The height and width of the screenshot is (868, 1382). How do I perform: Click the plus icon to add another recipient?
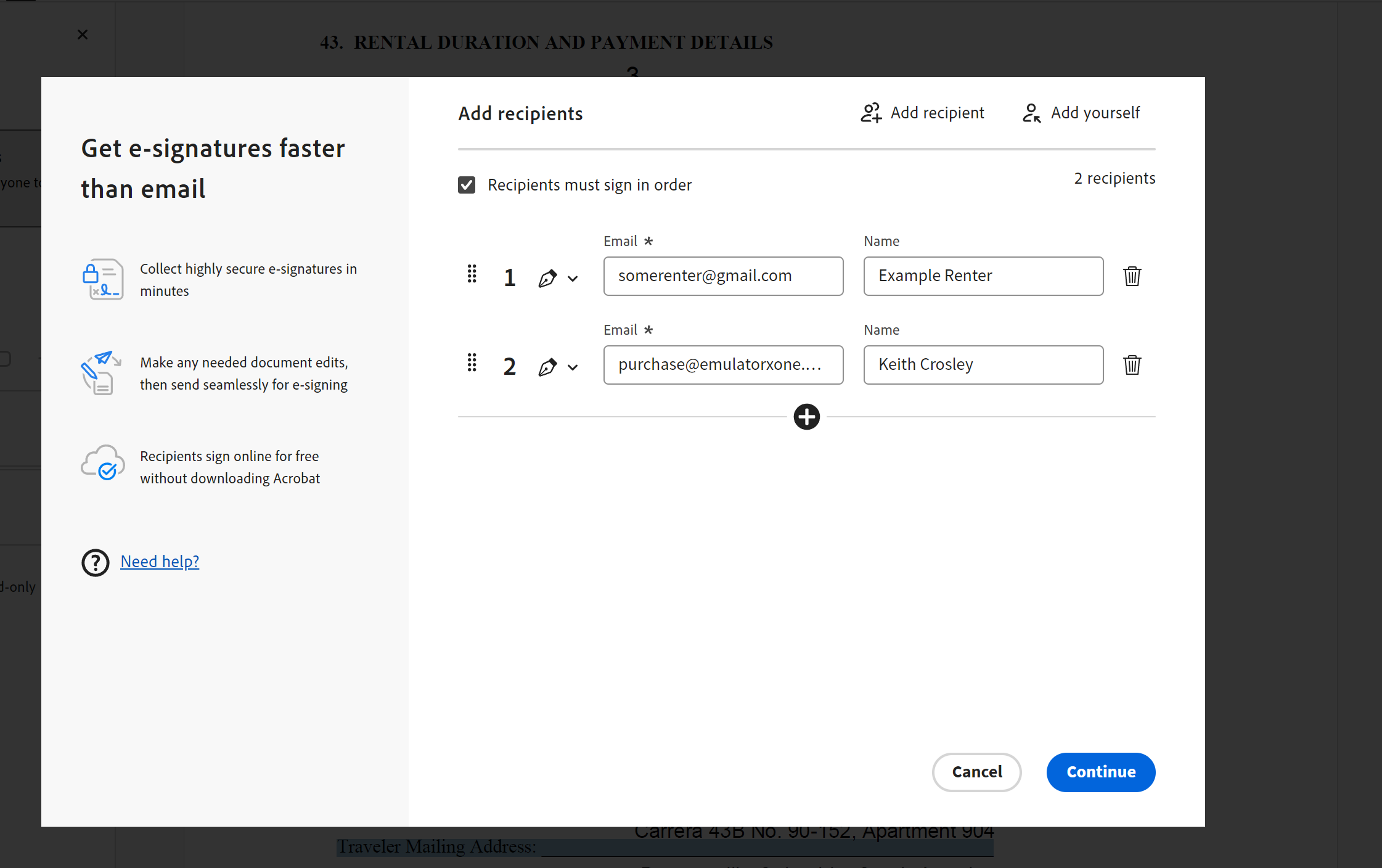pyautogui.click(x=806, y=417)
